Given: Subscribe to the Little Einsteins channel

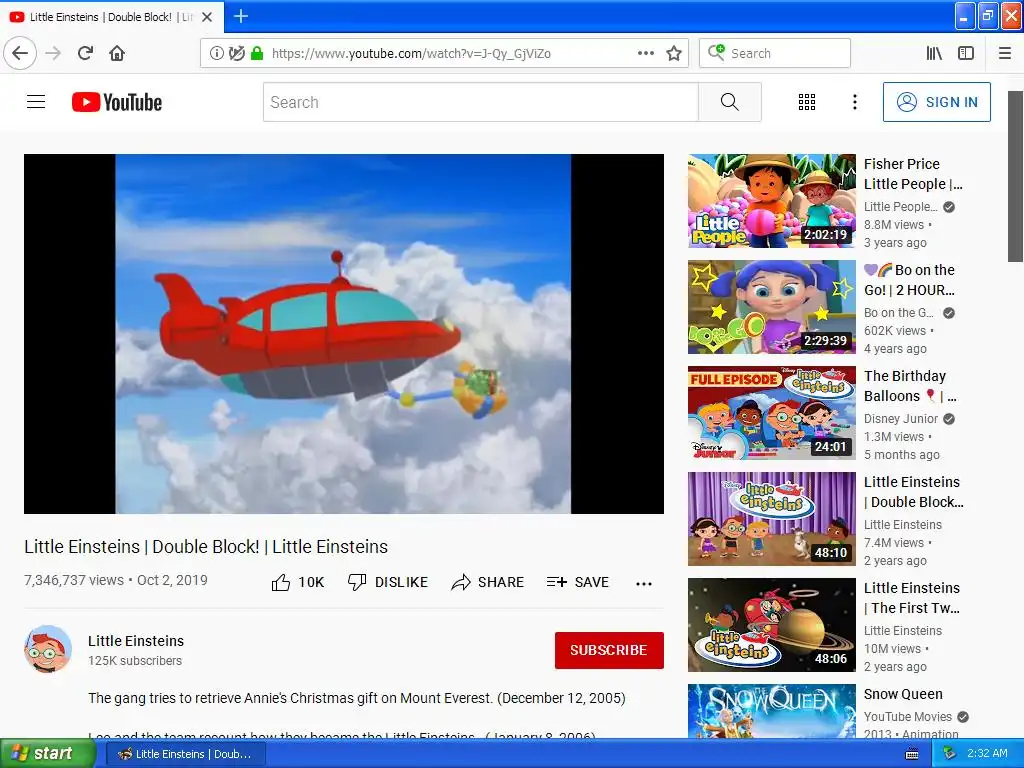Looking at the screenshot, I should coord(609,650).
